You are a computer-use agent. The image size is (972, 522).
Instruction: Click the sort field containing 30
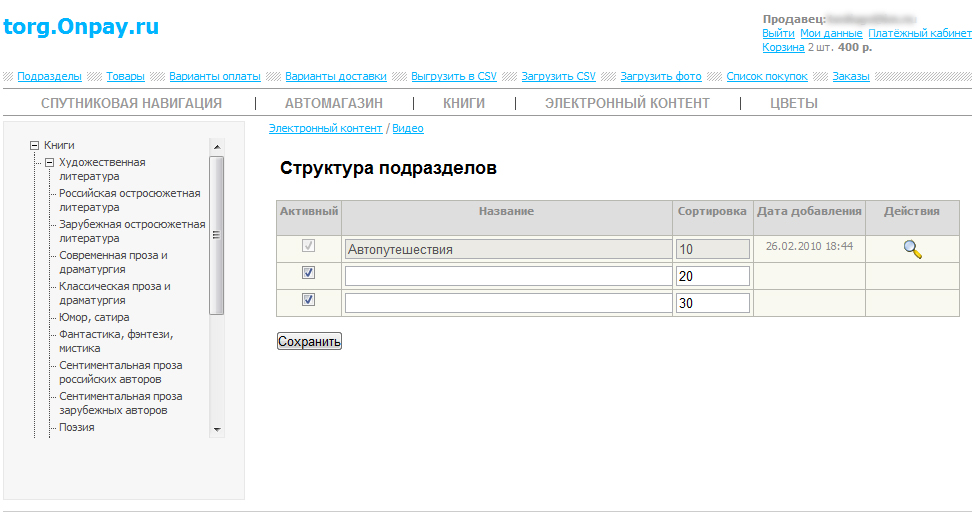[712, 303]
